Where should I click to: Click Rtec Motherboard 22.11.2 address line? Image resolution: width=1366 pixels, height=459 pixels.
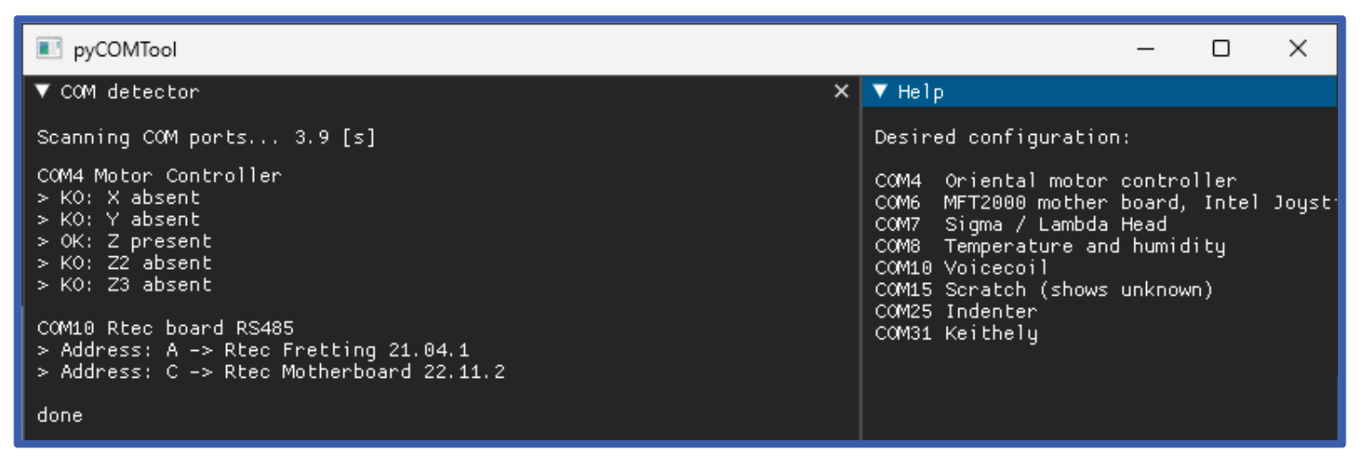coord(270,372)
